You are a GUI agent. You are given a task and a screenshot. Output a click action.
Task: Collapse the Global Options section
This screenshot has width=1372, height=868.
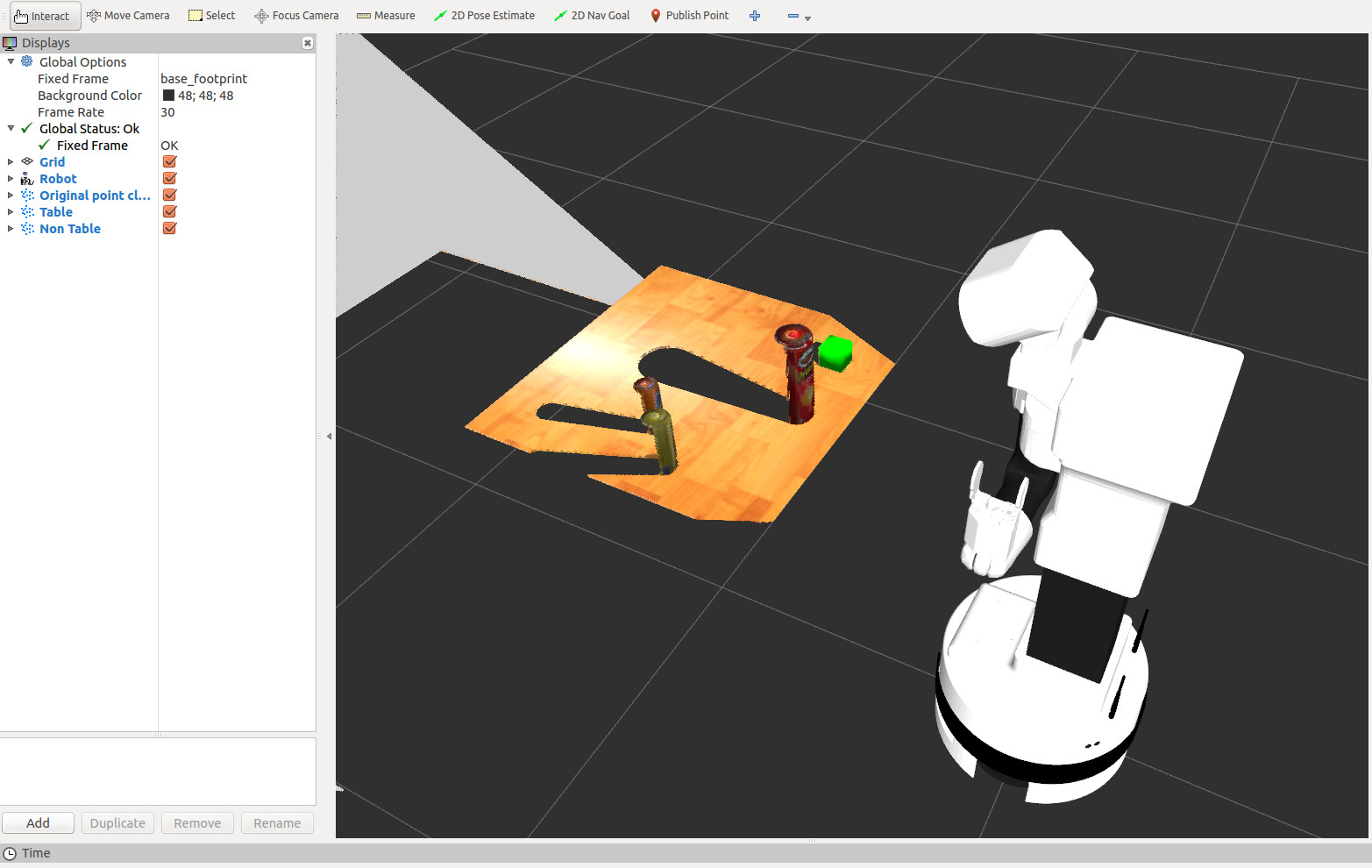click(11, 62)
